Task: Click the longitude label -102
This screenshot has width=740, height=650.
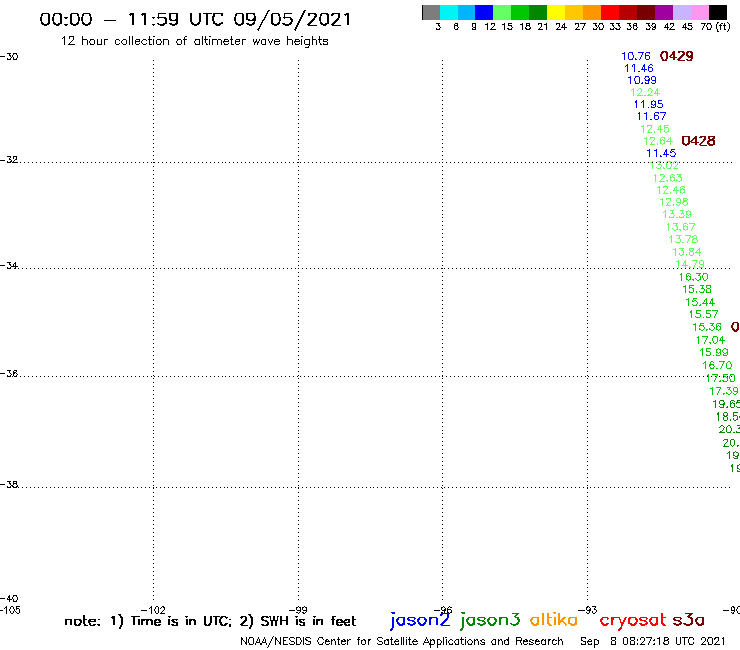Action: [153, 610]
